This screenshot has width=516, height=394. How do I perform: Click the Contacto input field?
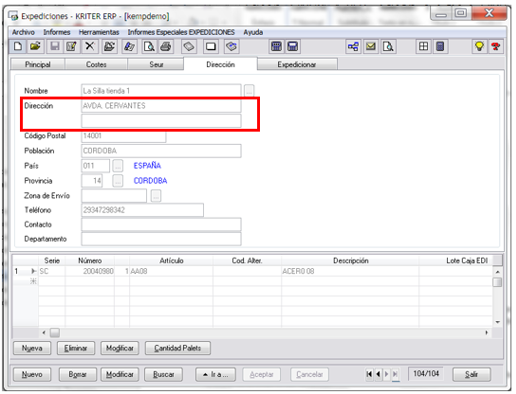161,224
